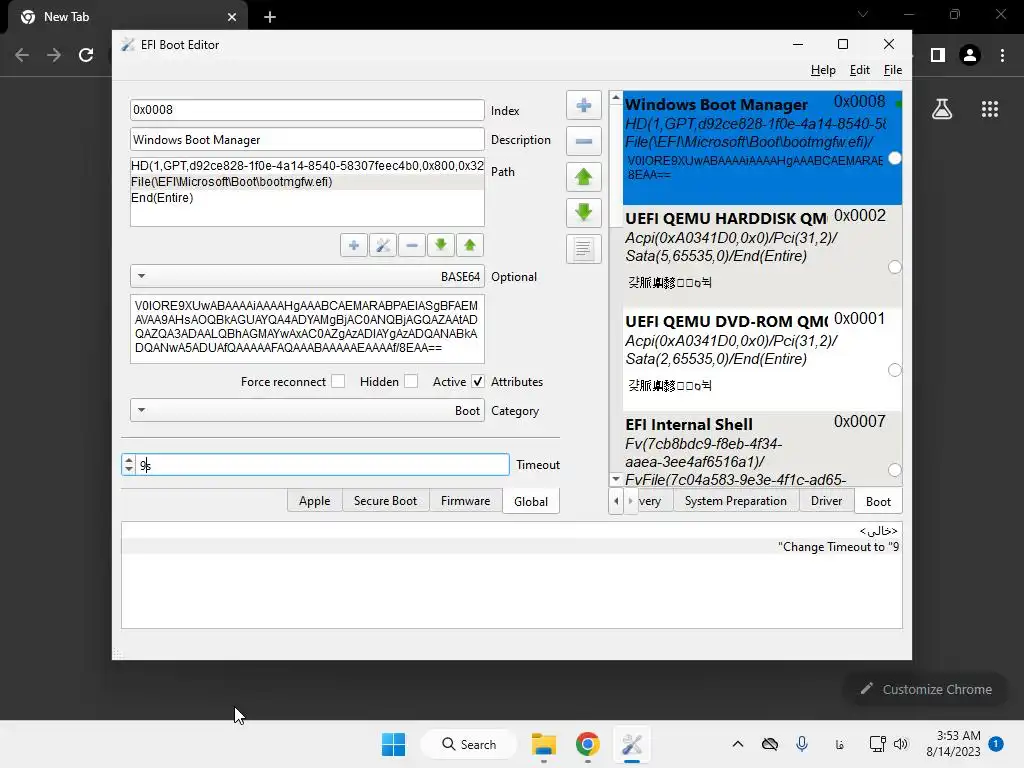Uncheck the Active checkbox
1024x768 pixels.
point(478,381)
